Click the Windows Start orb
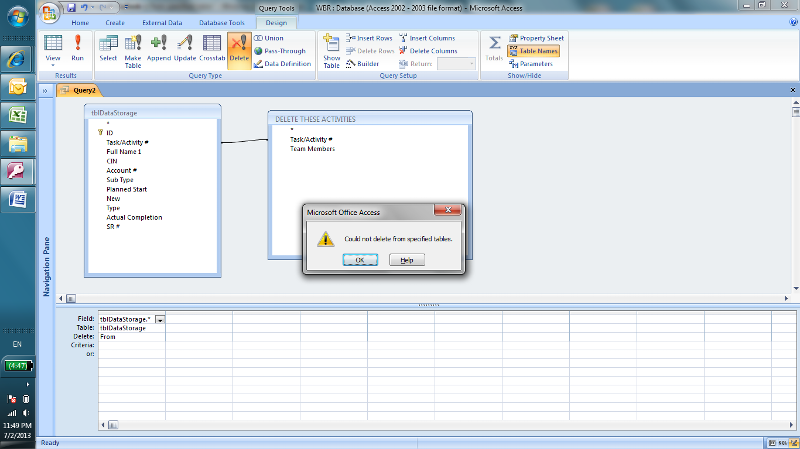 pos(18,16)
